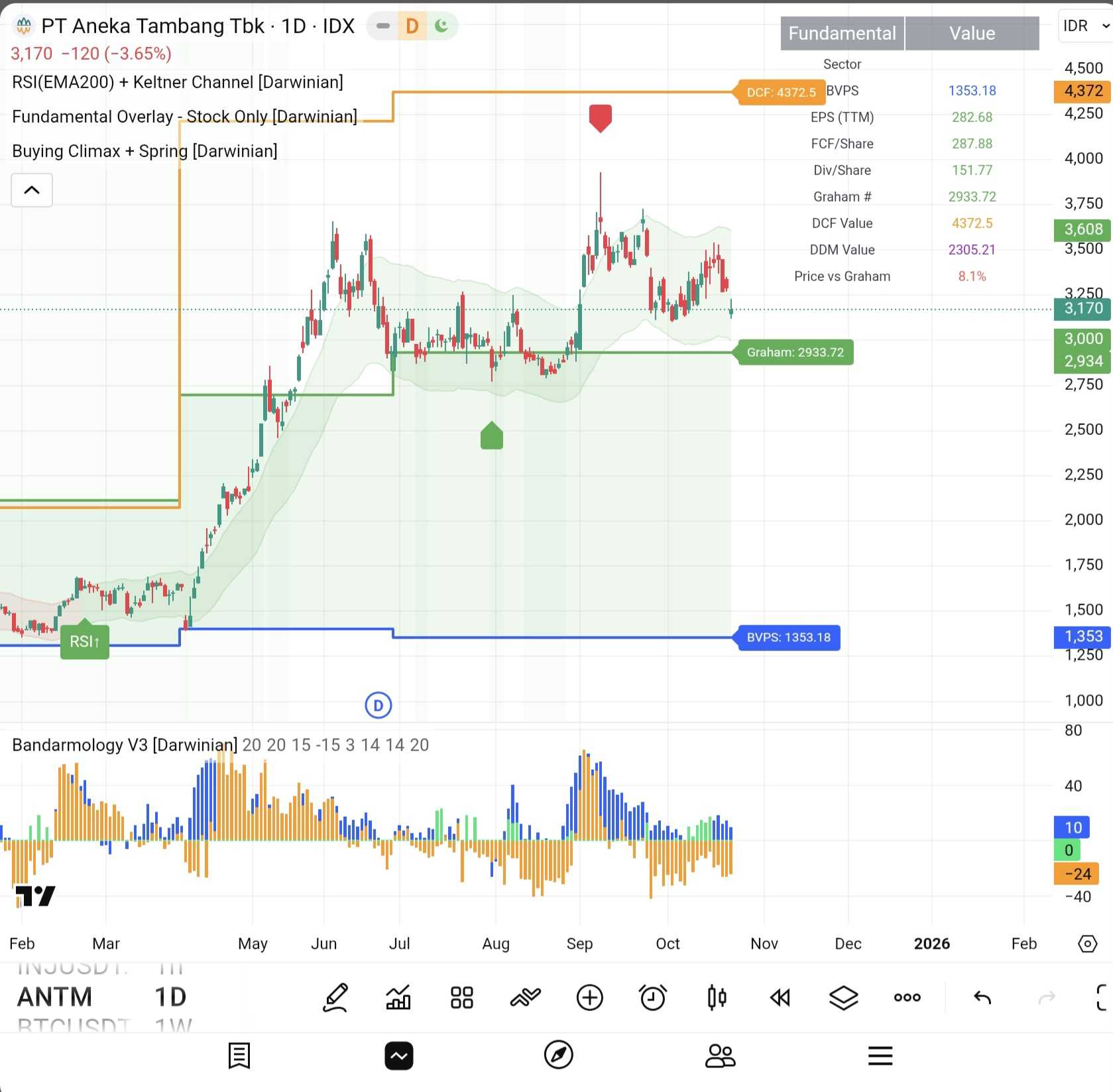This screenshot has height=1092, width=1113.
Task: Click the green RSI↑ label
Action: (85, 640)
